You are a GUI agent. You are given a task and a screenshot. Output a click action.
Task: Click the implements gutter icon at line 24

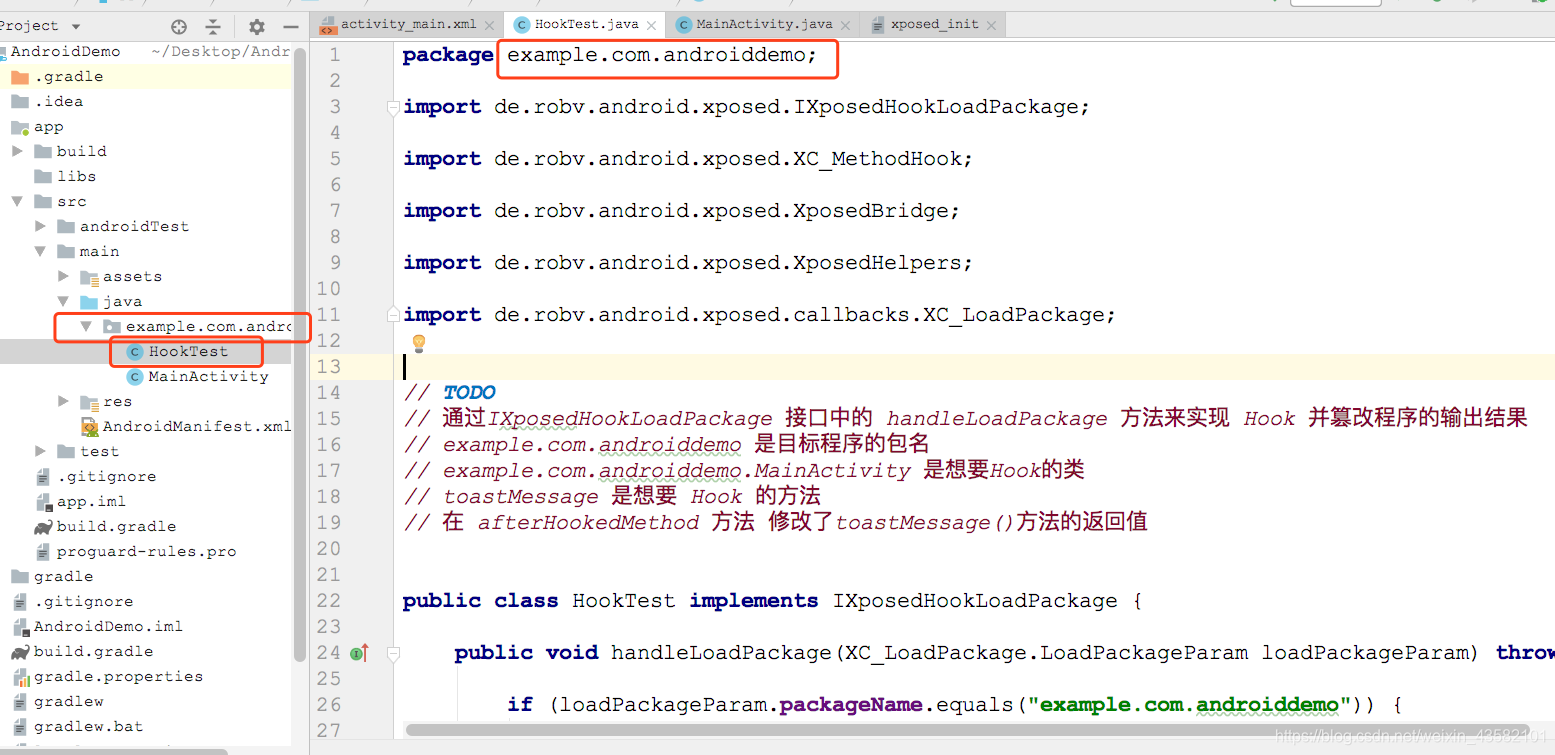(359, 653)
